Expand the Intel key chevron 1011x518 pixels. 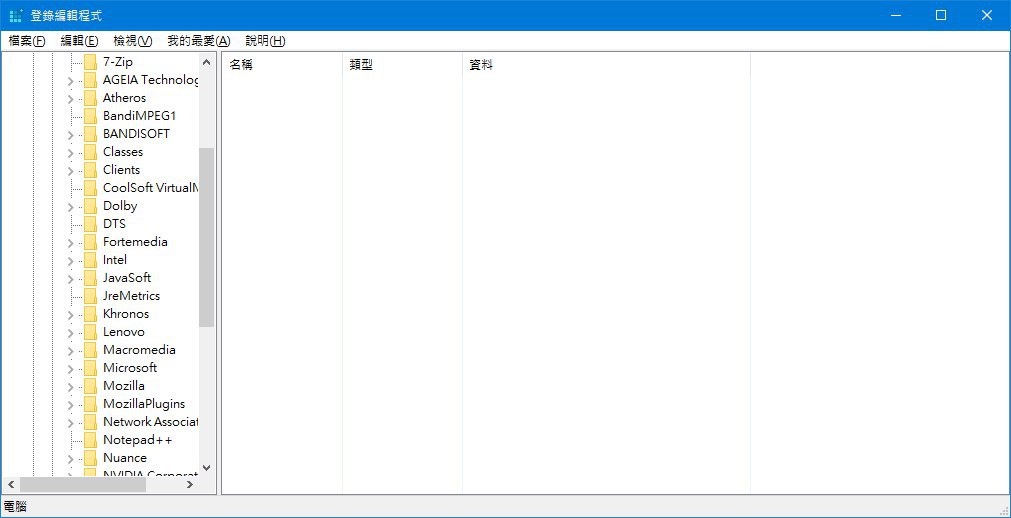[x=71, y=261]
